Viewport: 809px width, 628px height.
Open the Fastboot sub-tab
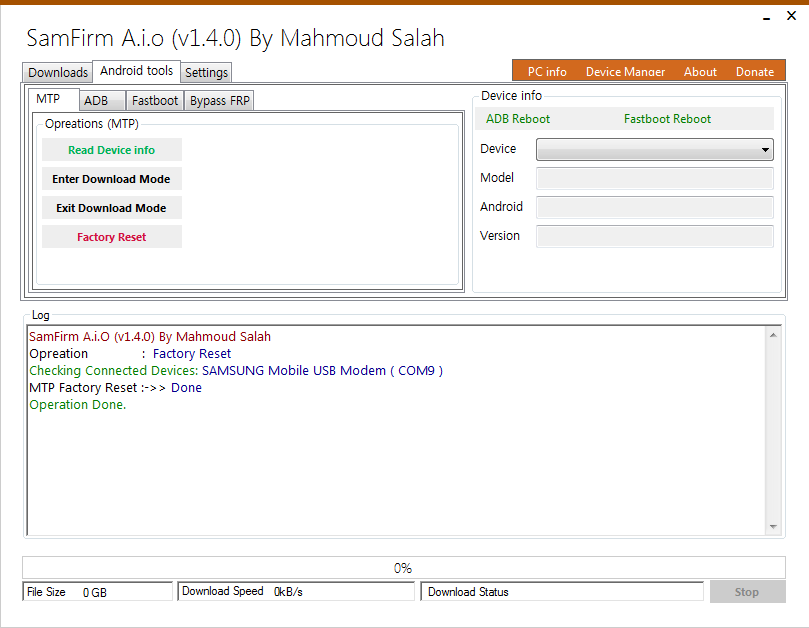154,100
